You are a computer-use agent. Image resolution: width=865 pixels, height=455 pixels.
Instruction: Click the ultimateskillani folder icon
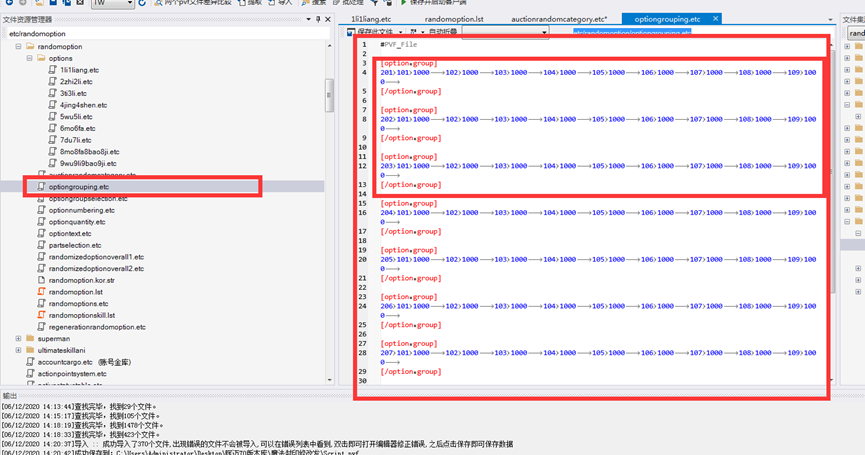[x=29, y=350]
